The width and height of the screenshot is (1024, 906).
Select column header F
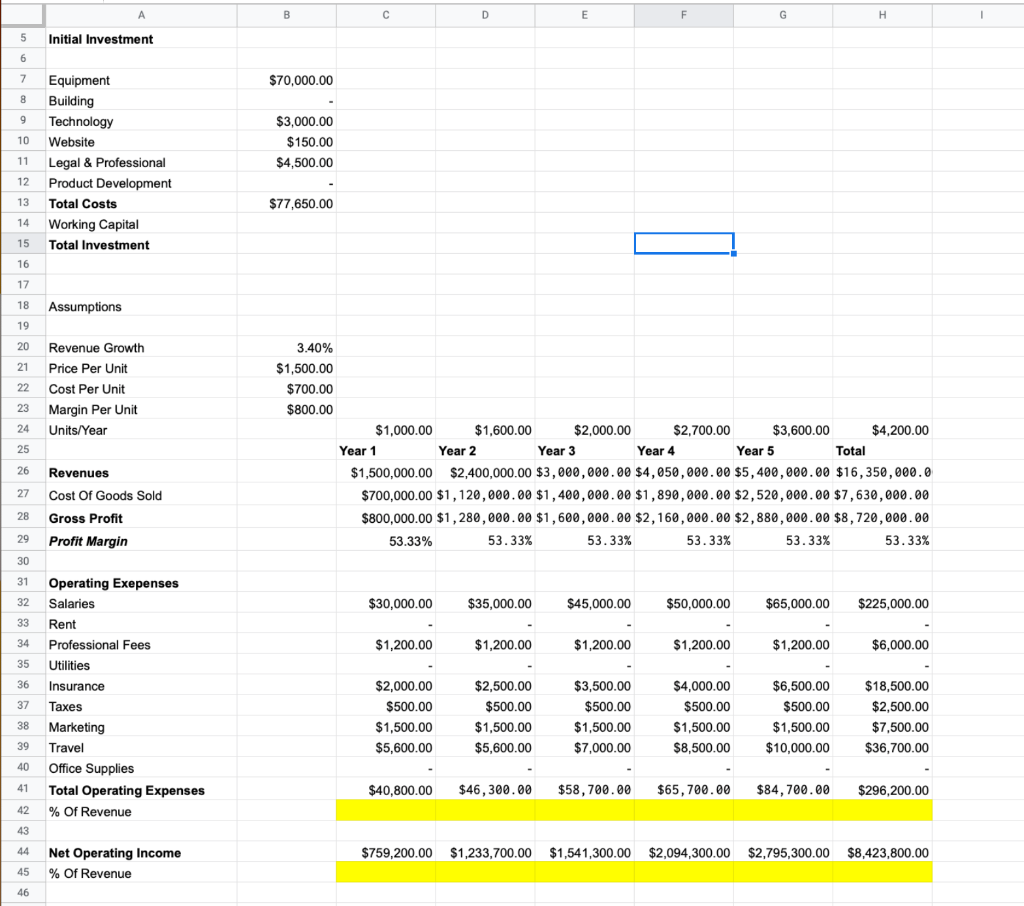click(683, 14)
